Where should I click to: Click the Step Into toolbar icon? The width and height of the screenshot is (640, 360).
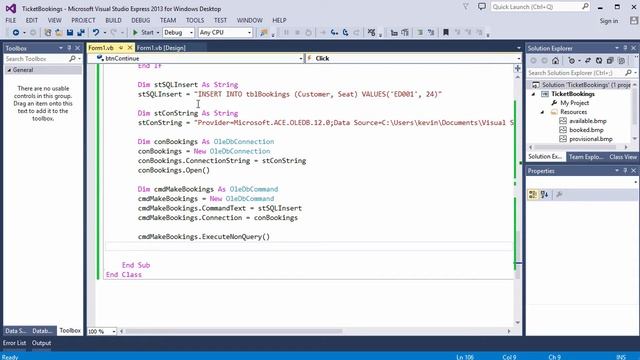(334, 32)
